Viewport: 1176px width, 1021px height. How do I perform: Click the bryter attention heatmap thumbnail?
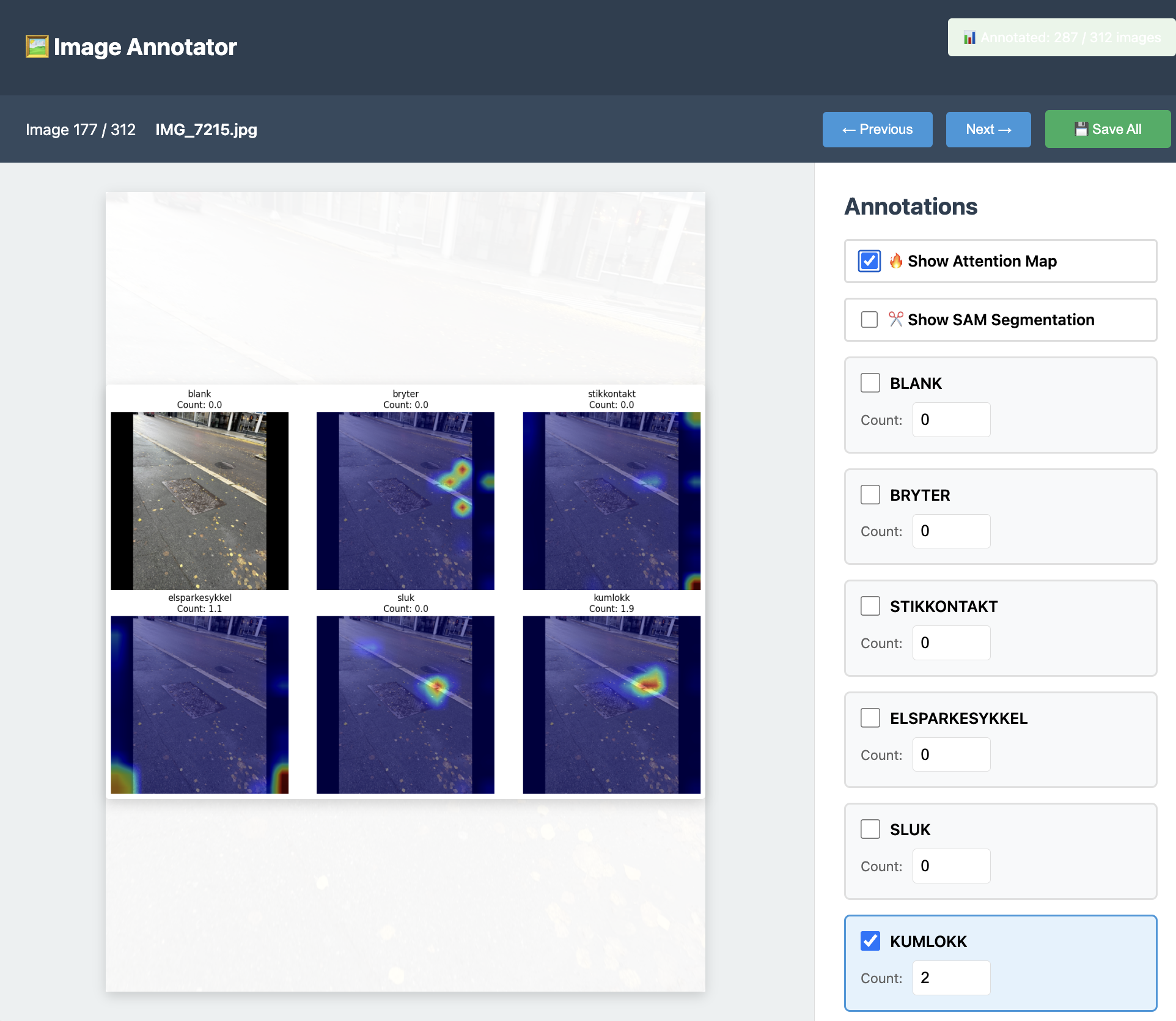[x=405, y=501]
